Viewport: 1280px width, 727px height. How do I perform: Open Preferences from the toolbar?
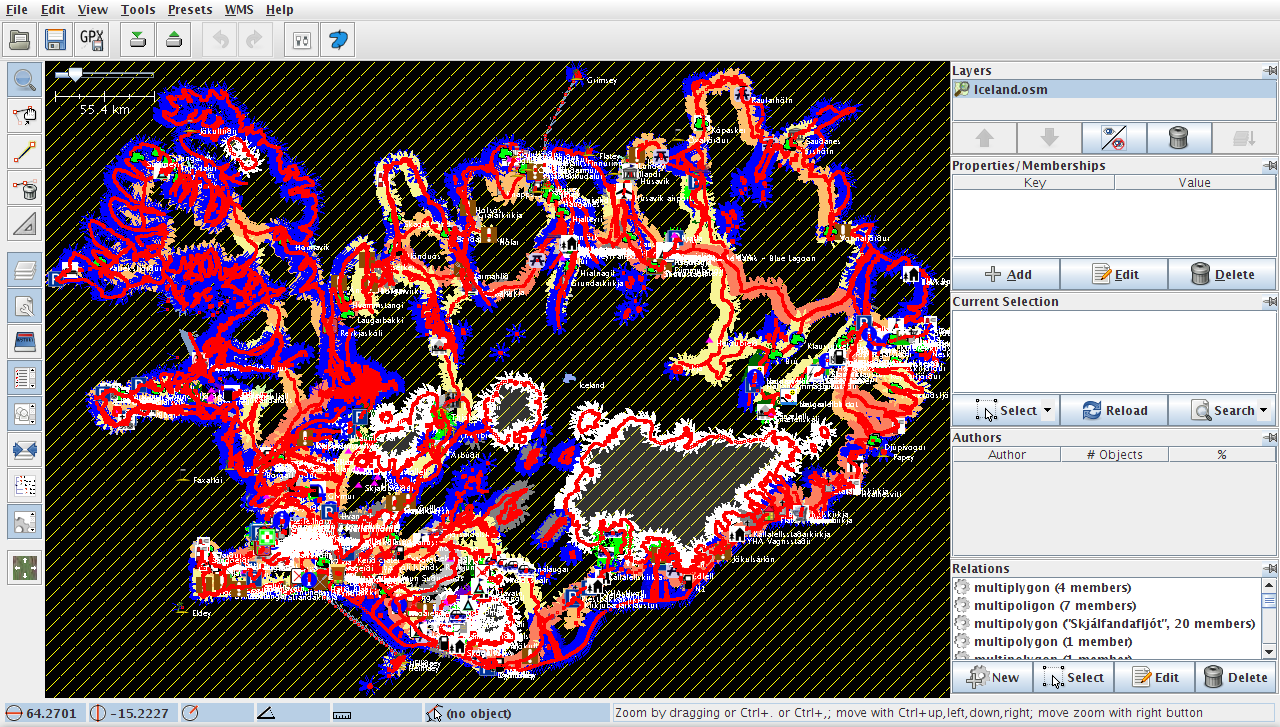pyautogui.click(x=302, y=40)
